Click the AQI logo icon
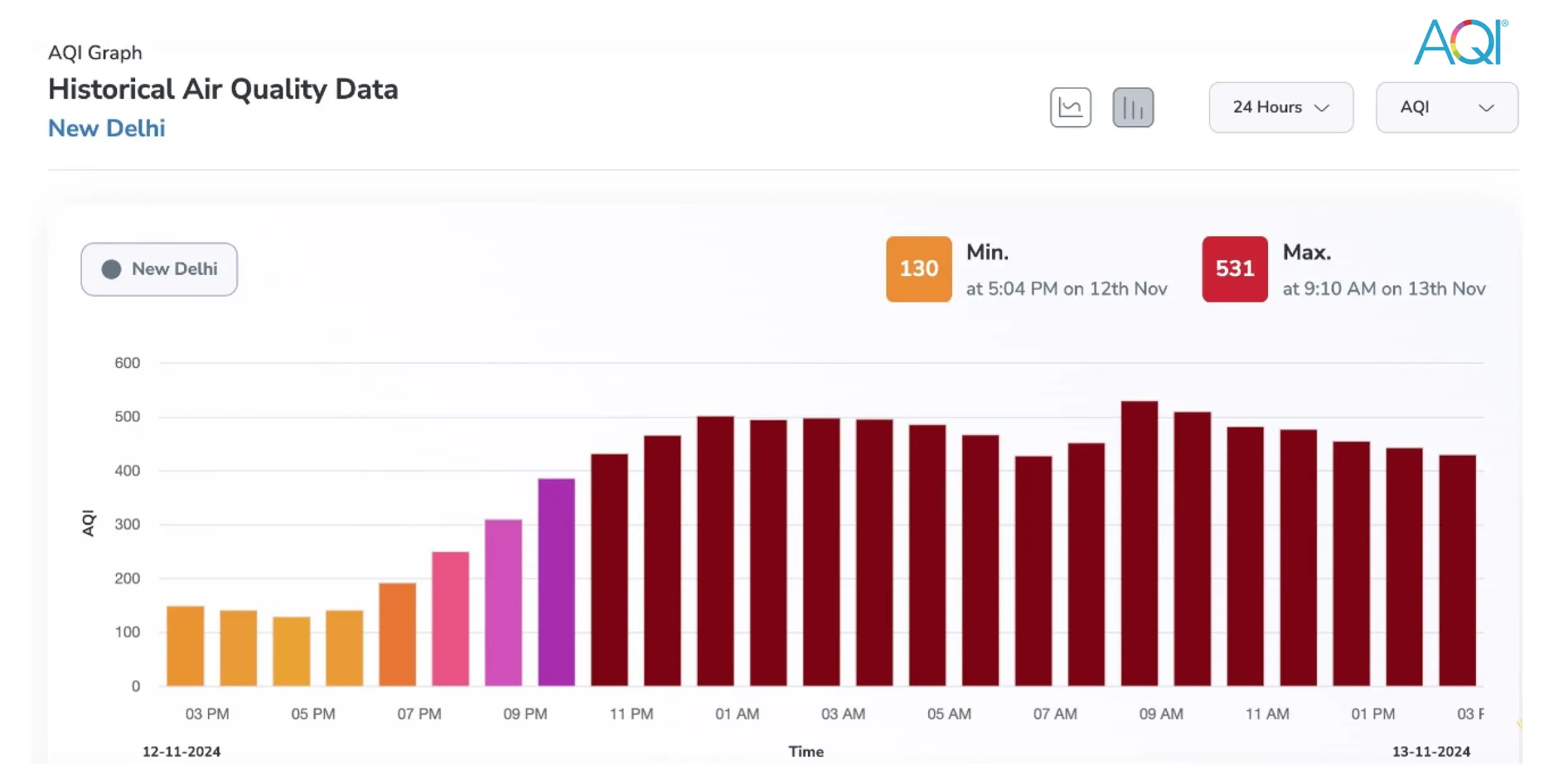1550x784 pixels. pos(1462,44)
